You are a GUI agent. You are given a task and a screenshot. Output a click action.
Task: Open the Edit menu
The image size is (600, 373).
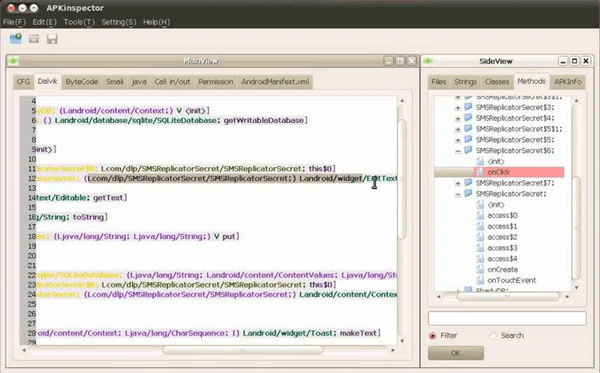tap(44, 22)
